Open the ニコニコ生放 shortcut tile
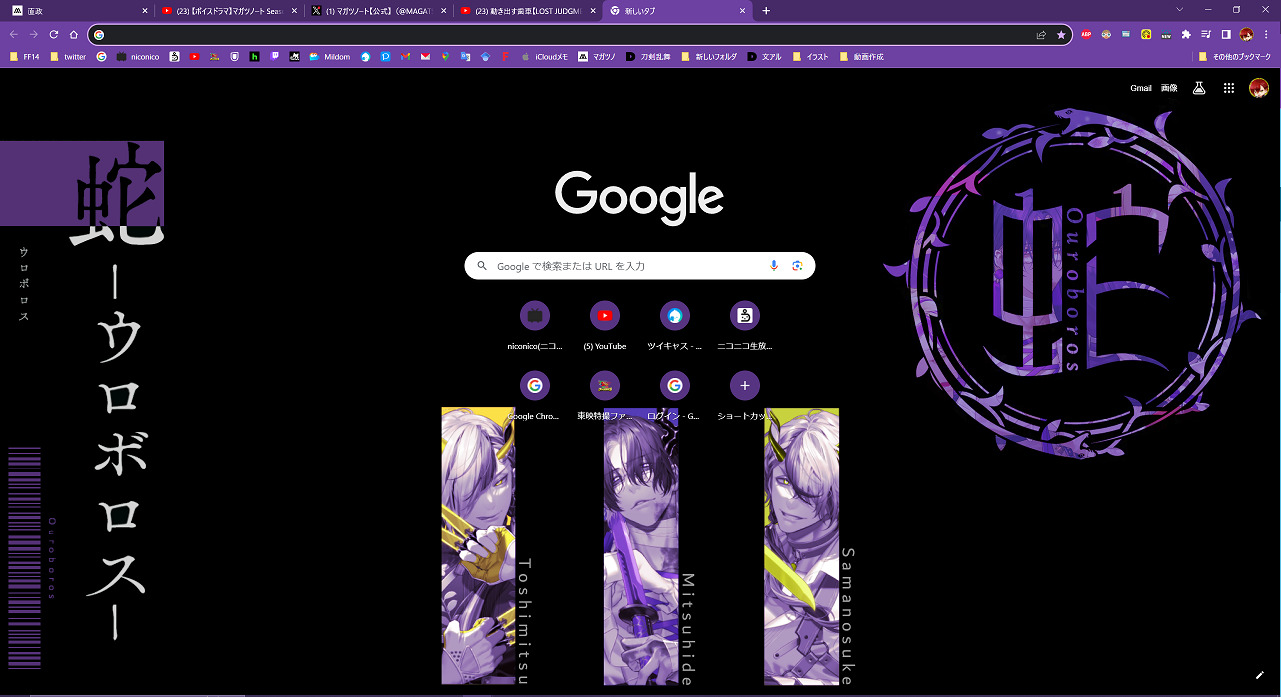 [x=745, y=324]
